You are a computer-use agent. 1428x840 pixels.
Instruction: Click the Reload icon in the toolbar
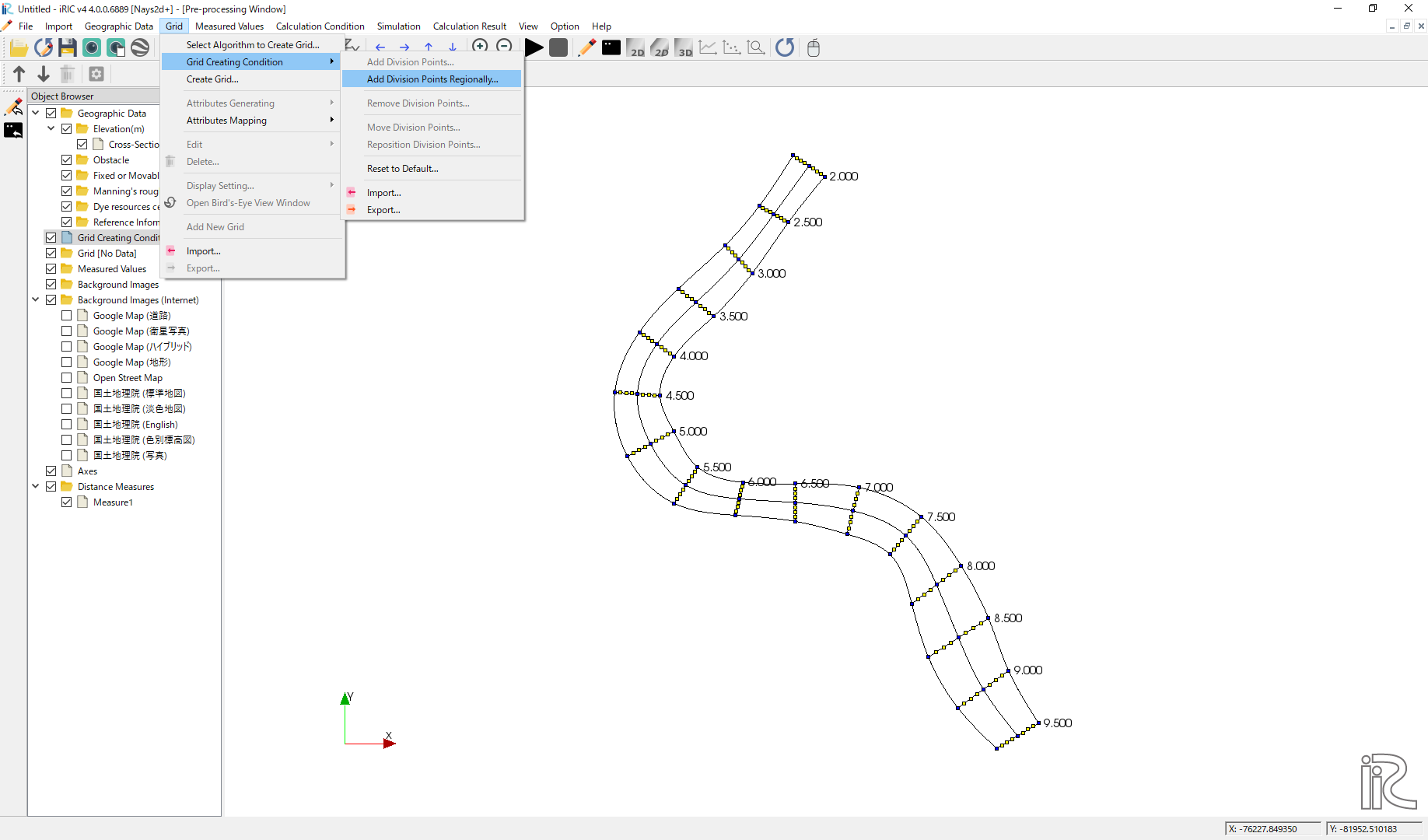coord(44,48)
